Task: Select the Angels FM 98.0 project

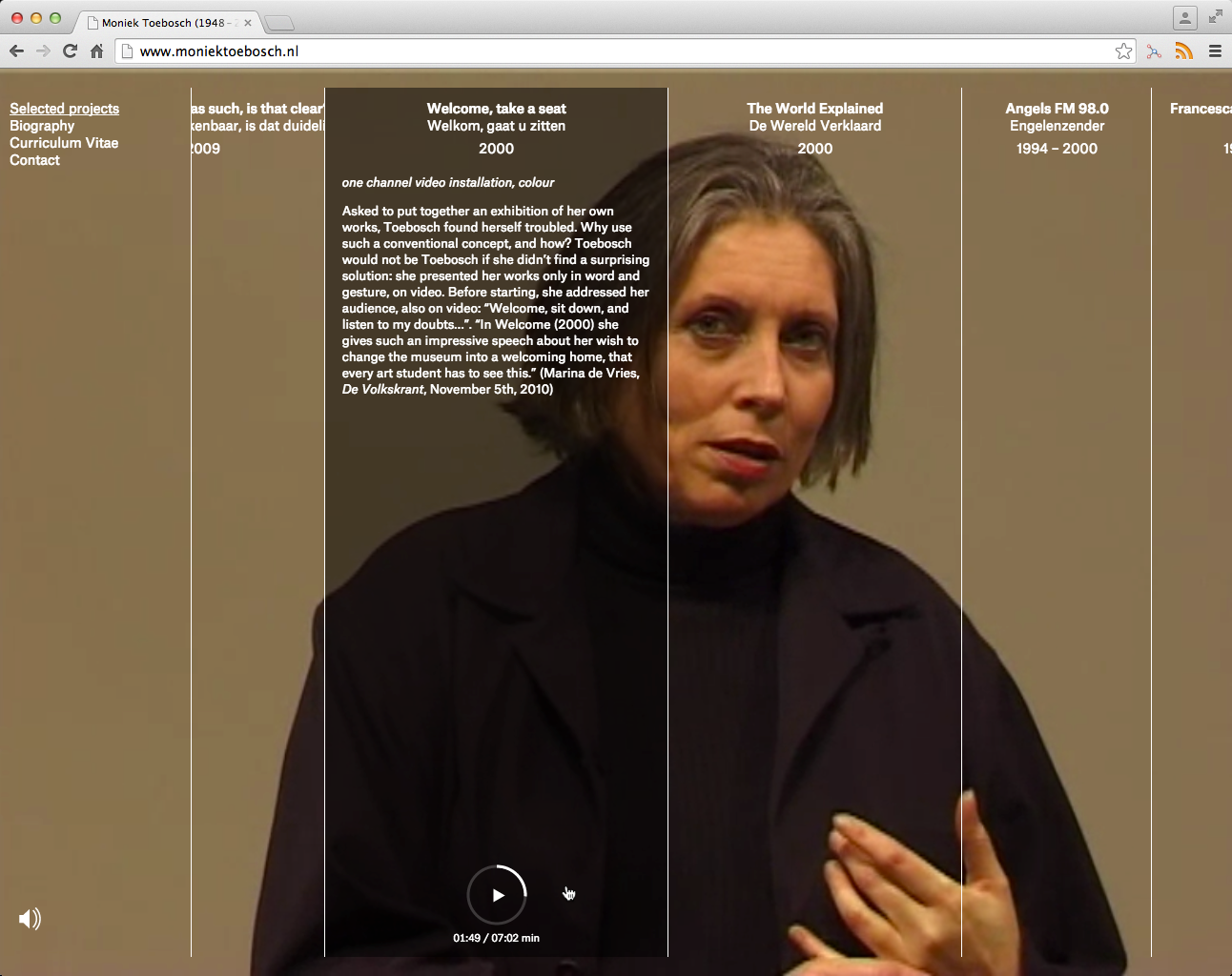Action: (x=1057, y=109)
